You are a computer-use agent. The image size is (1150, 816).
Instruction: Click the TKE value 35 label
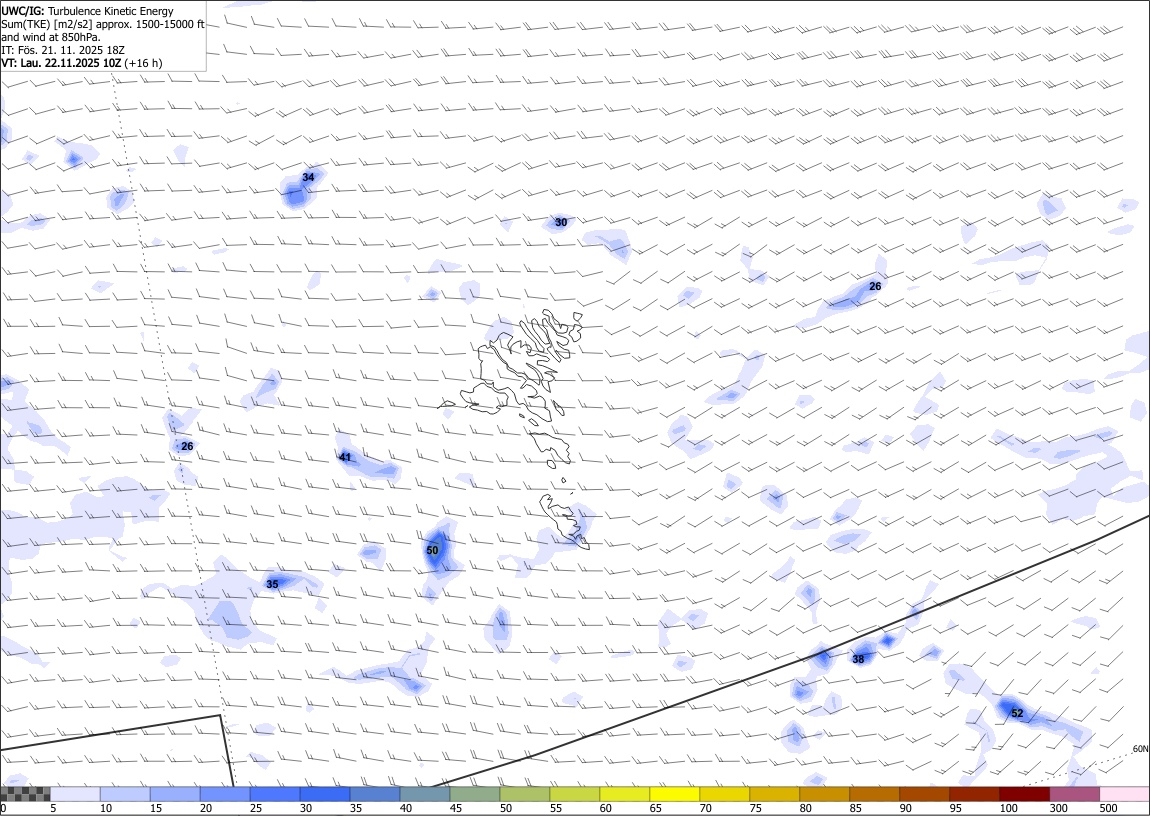(272, 584)
